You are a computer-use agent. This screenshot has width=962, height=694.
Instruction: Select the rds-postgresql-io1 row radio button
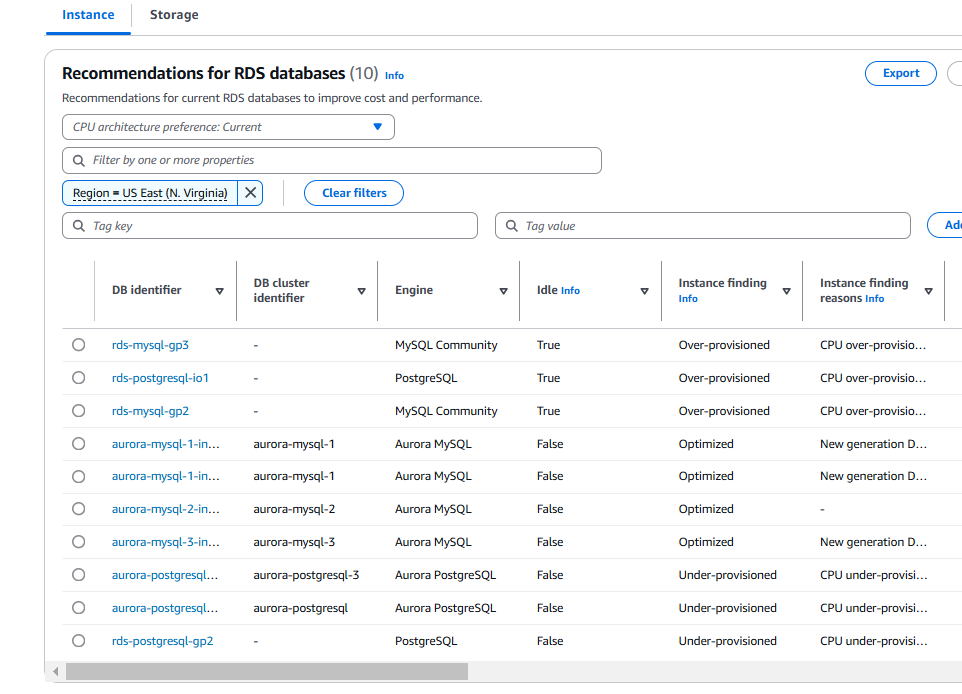coord(78,377)
